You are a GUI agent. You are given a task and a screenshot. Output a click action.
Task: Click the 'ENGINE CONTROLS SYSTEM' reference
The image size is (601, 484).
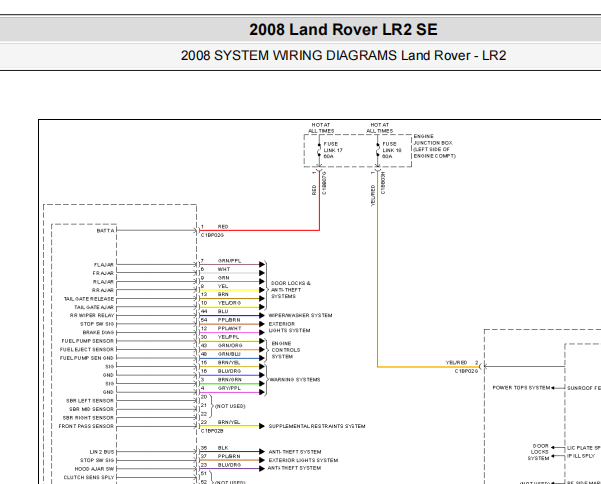coord(286,350)
